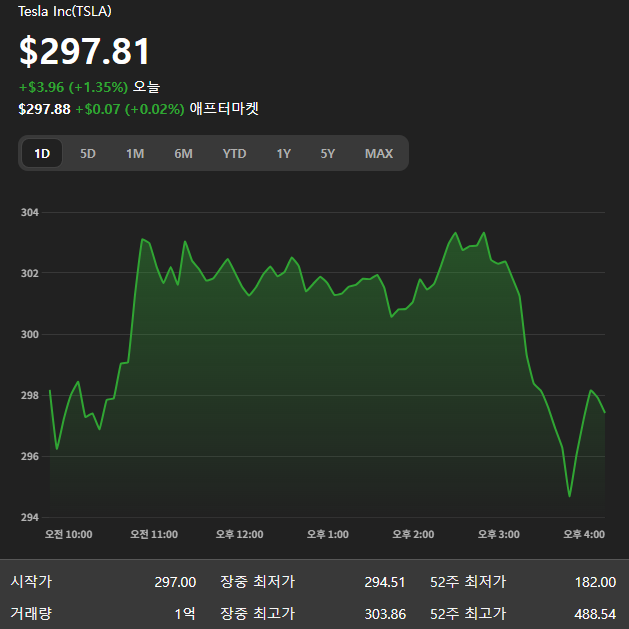This screenshot has width=629, height=629.
Task: Click the 애프터마켓 label
Action: click(x=224, y=108)
